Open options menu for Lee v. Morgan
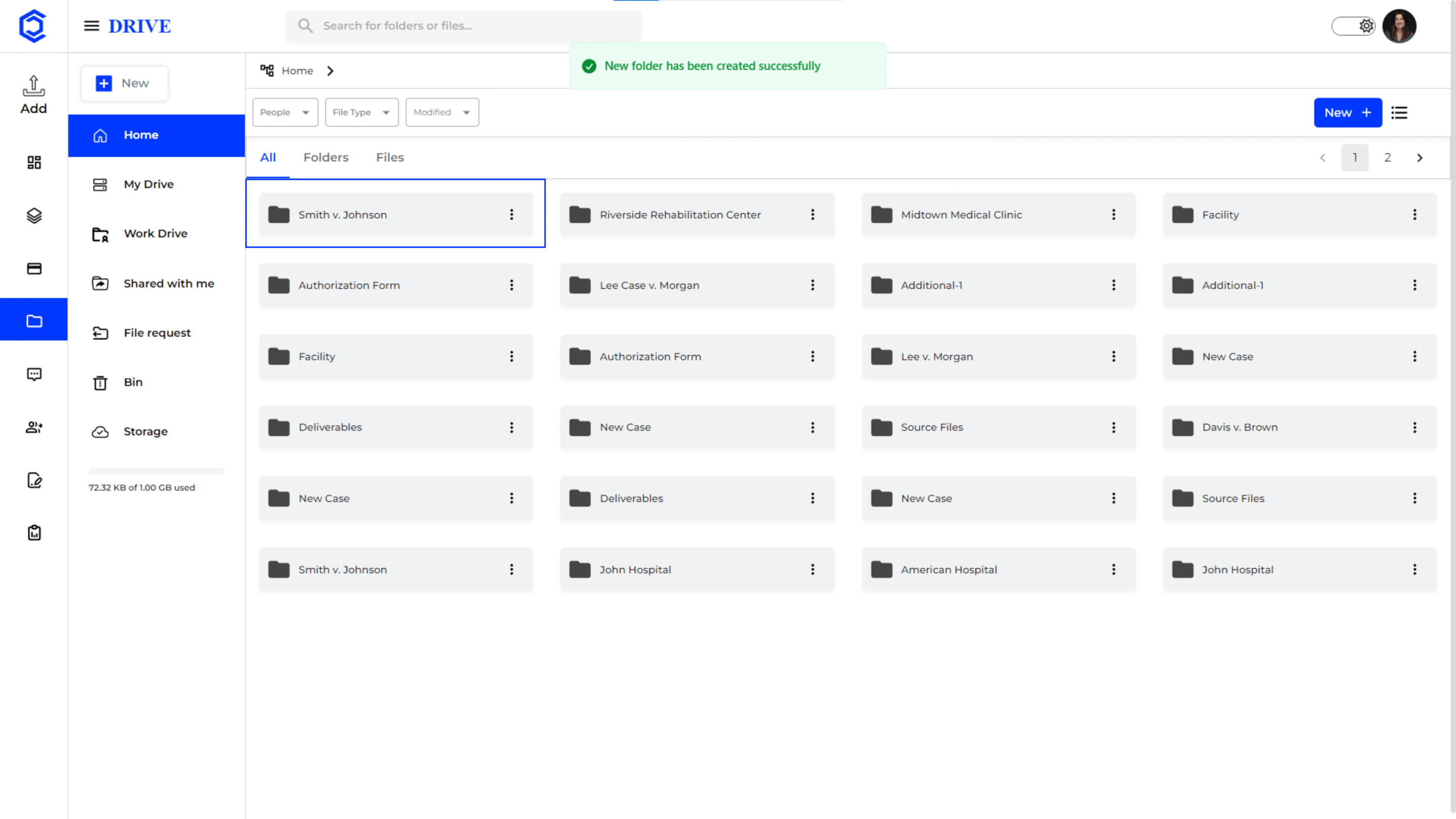 point(1113,356)
